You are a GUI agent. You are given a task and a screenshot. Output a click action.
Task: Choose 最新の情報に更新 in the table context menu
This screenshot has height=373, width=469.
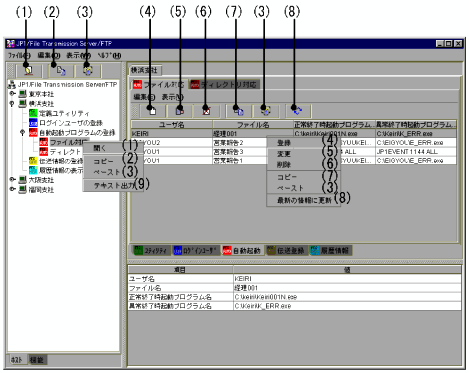304,200
